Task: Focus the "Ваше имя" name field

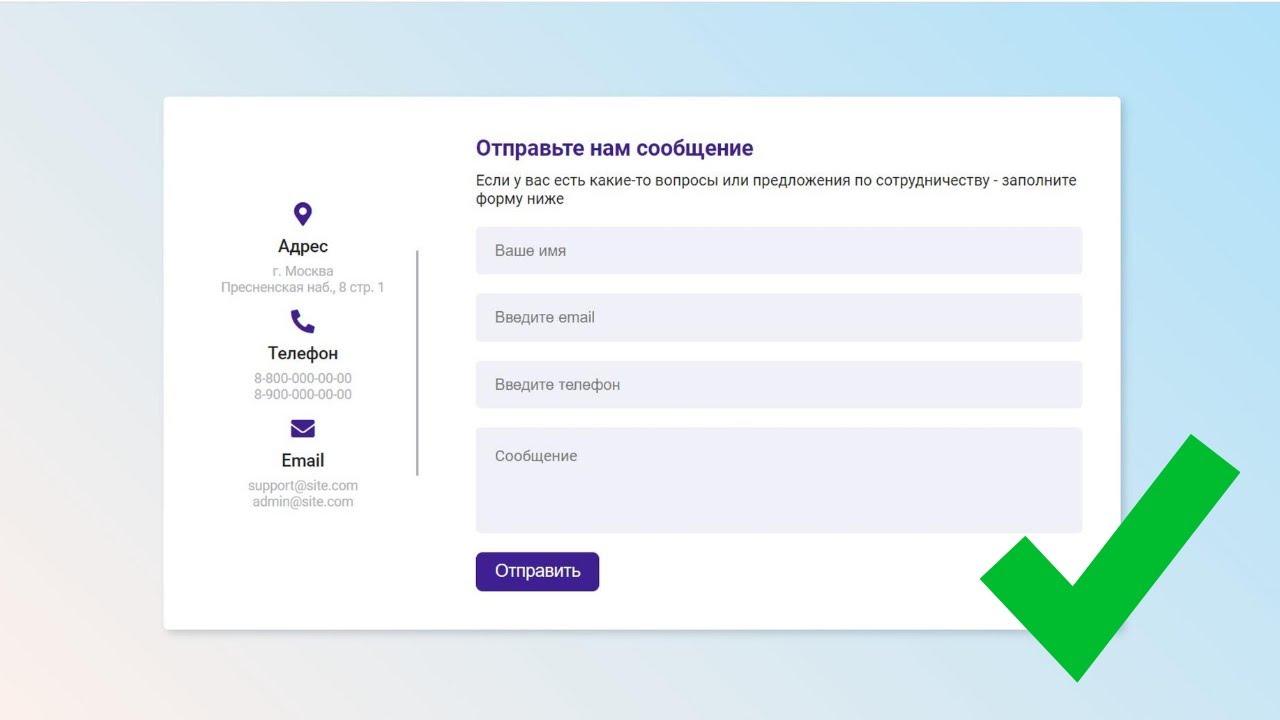Action: click(779, 250)
